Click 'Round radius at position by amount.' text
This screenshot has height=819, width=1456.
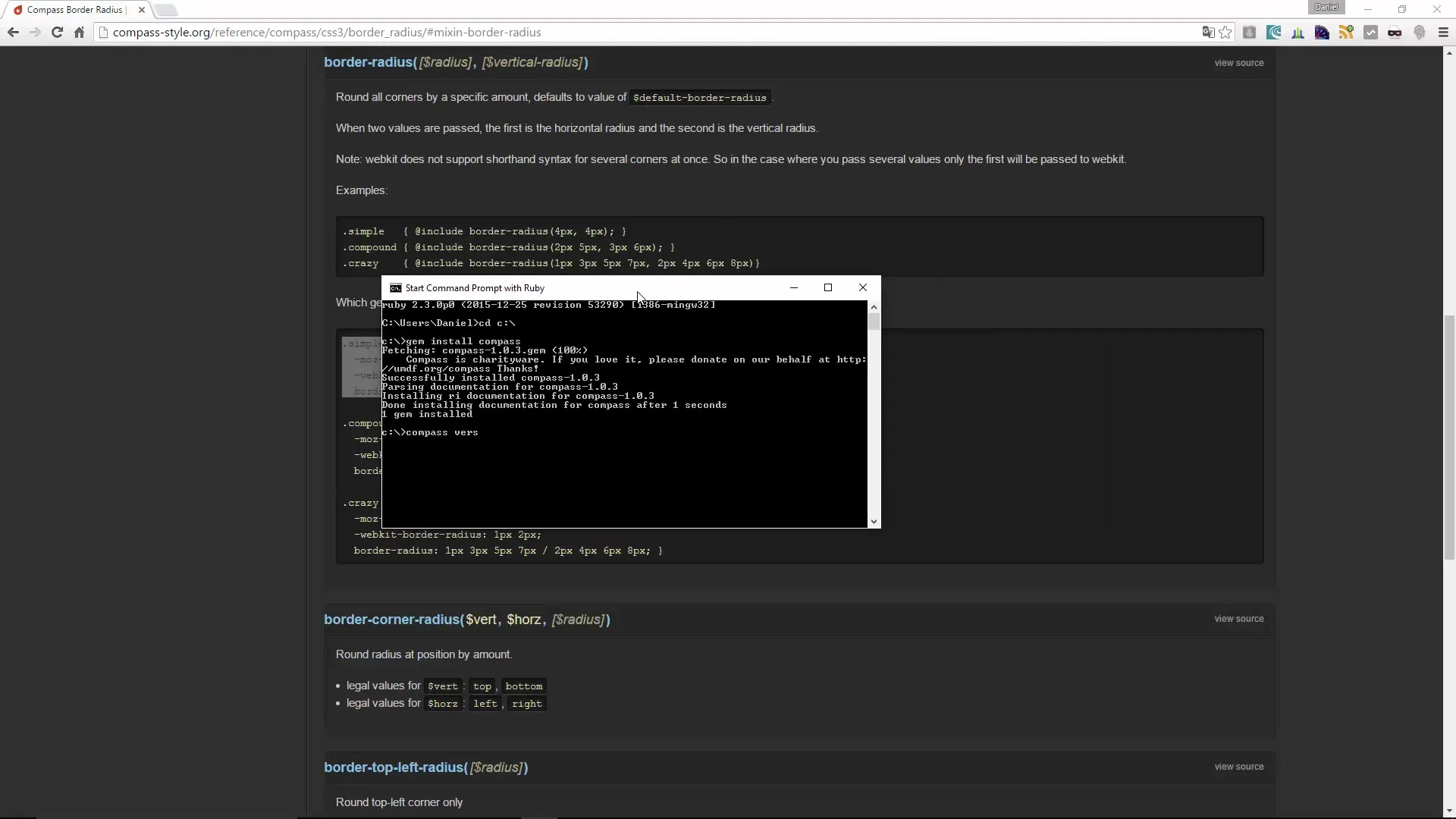point(424,654)
